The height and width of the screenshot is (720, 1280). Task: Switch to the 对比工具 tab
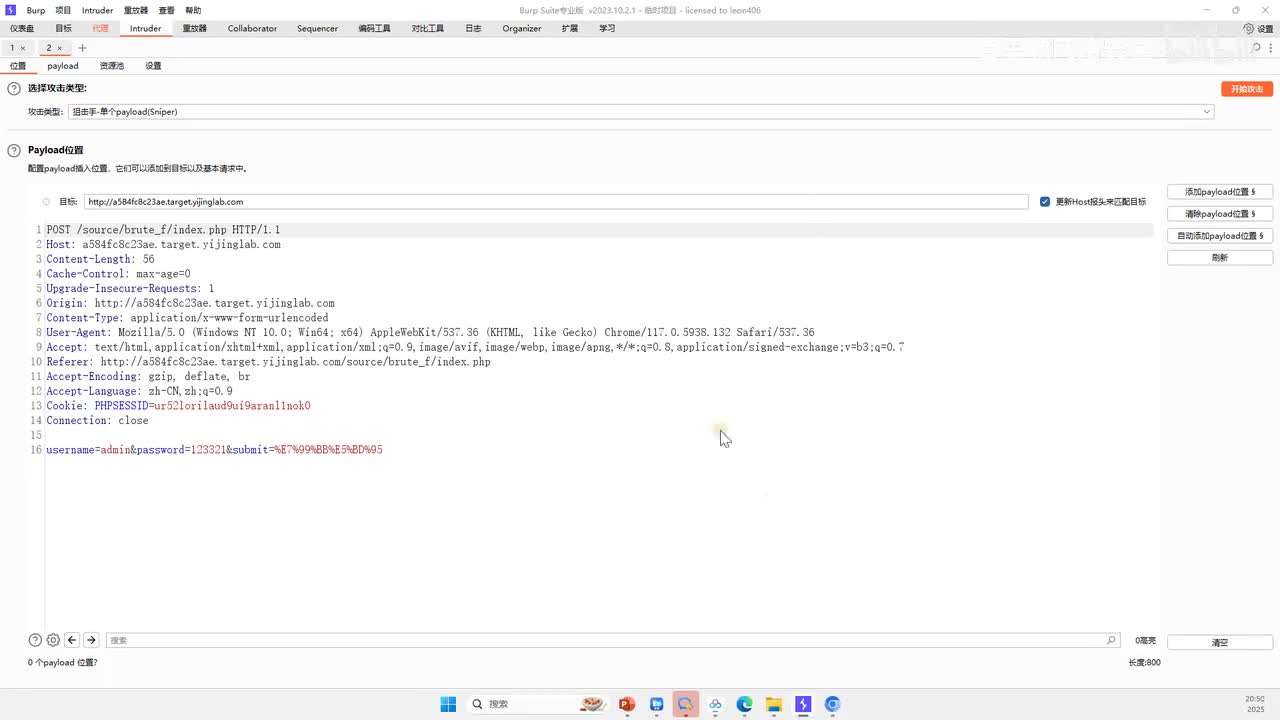428,29
